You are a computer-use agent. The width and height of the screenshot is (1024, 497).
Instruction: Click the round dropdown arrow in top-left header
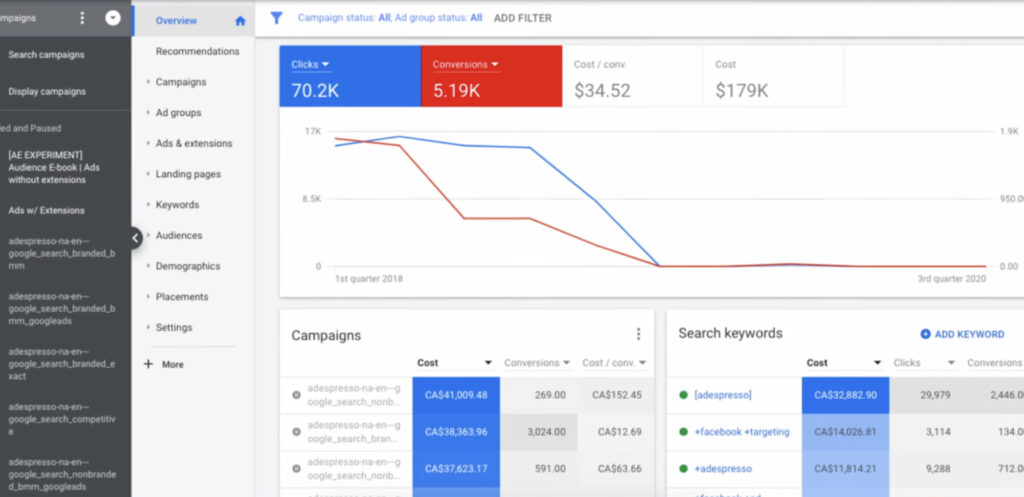click(113, 18)
